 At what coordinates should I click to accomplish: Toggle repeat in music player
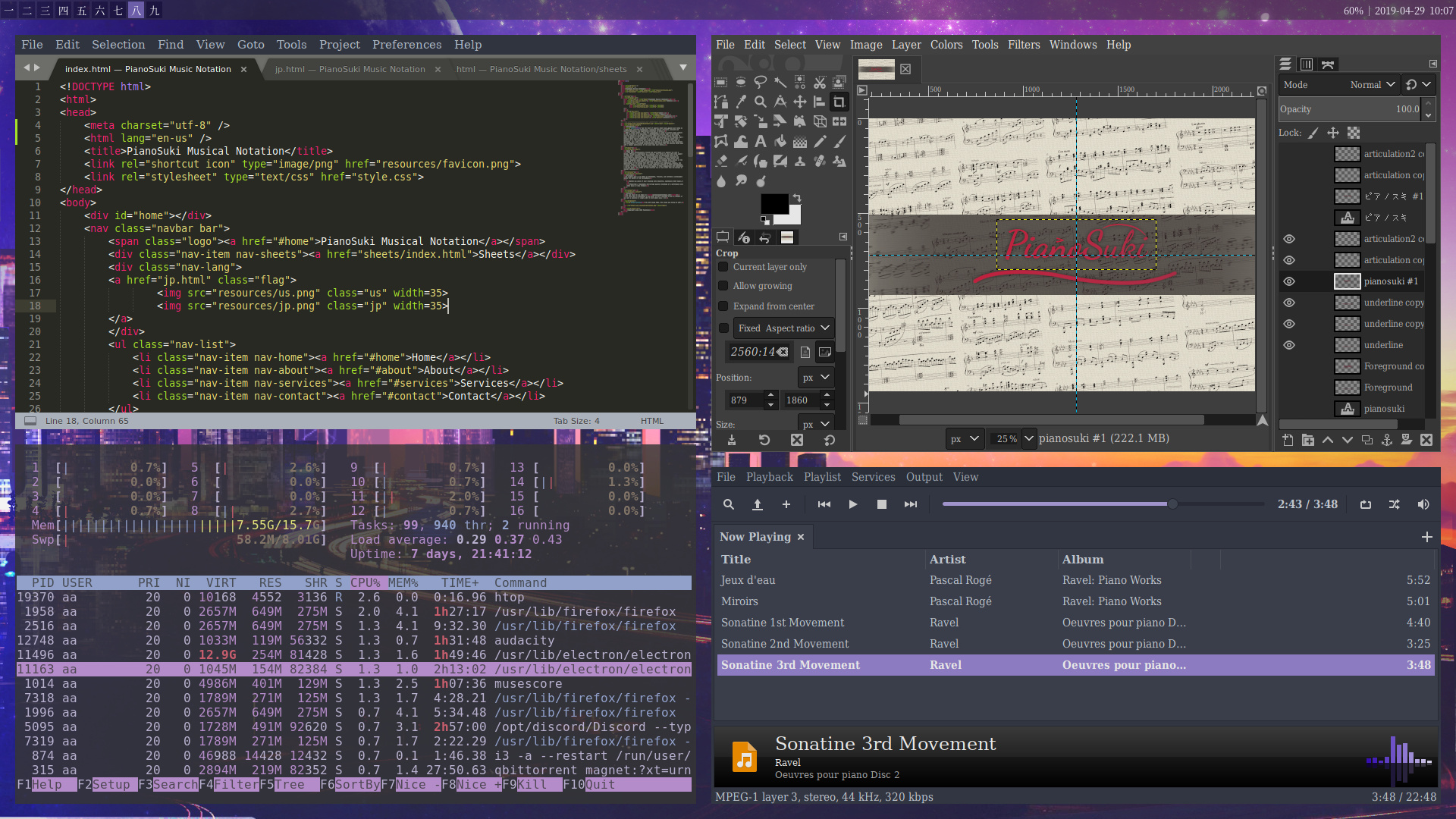(1366, 504)
